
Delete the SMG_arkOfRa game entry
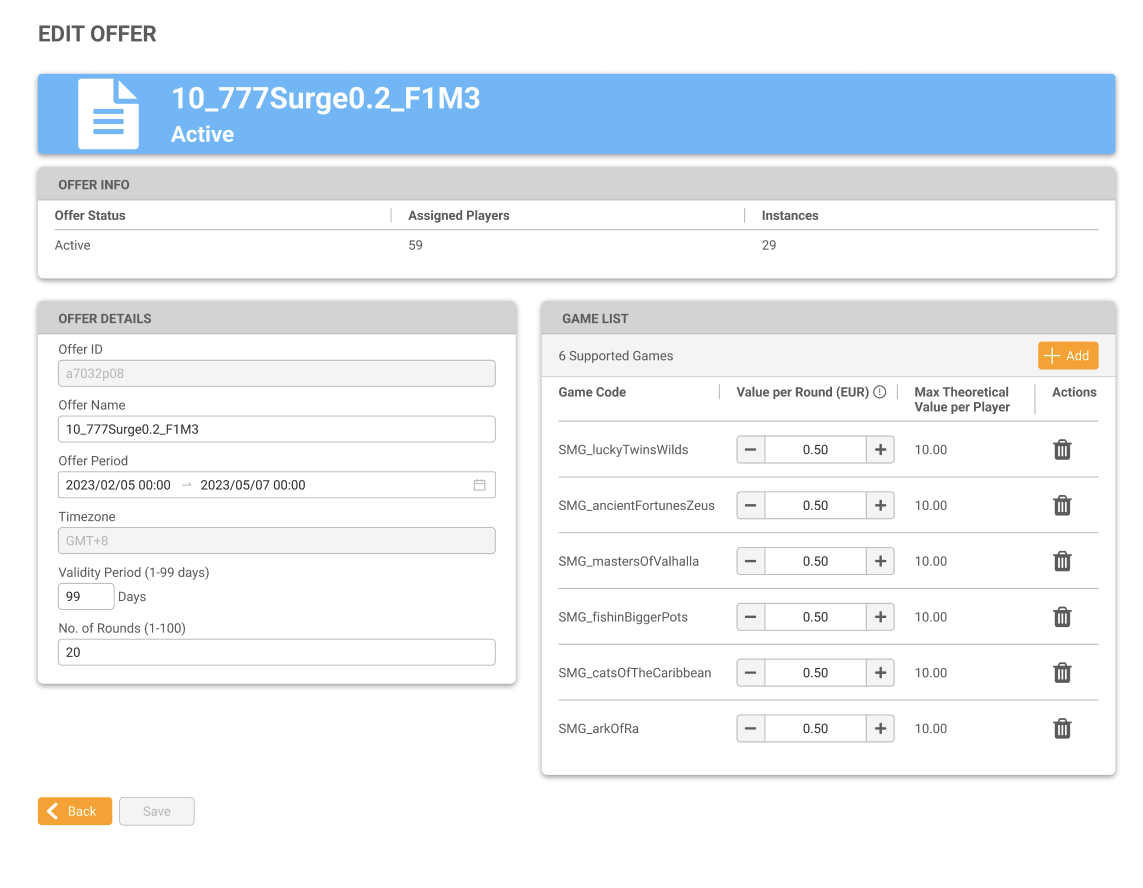(1062, 729)
